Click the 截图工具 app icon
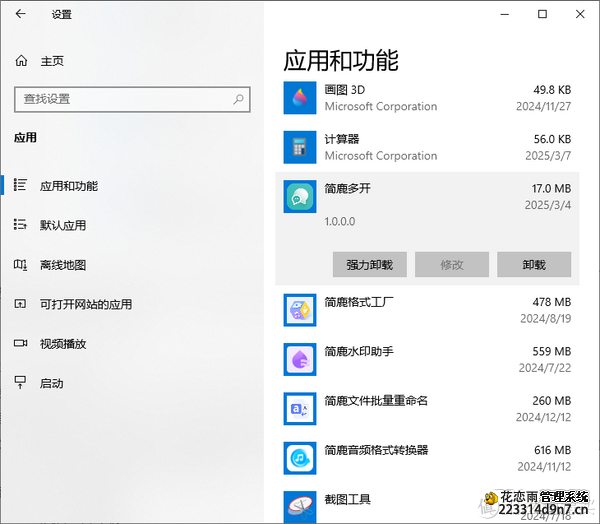 click(300, 507)
